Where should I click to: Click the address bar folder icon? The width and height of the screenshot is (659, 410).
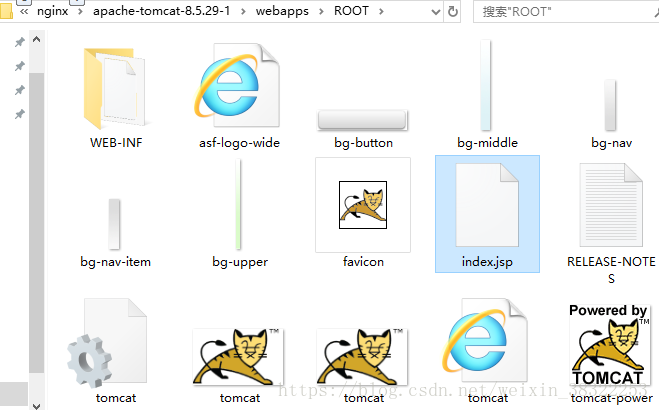[x=6, y=11]
